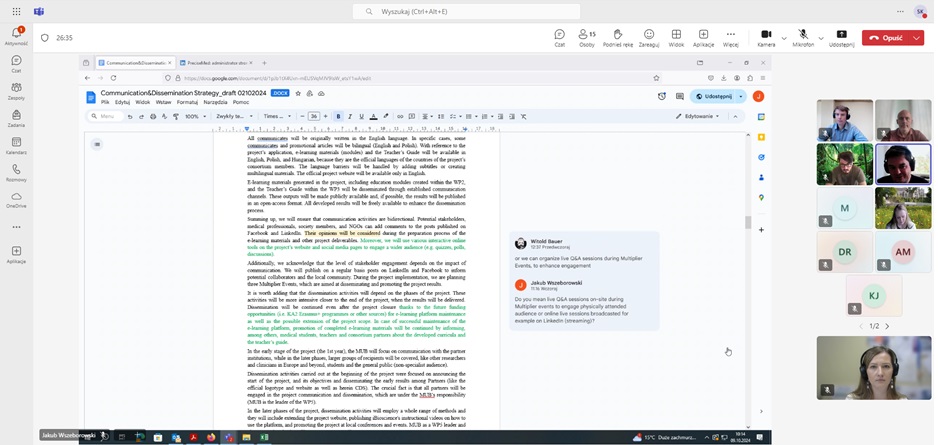The image size is (938, 445).
Task: Raise hand with Podnieś rękę
Action: 617,37
